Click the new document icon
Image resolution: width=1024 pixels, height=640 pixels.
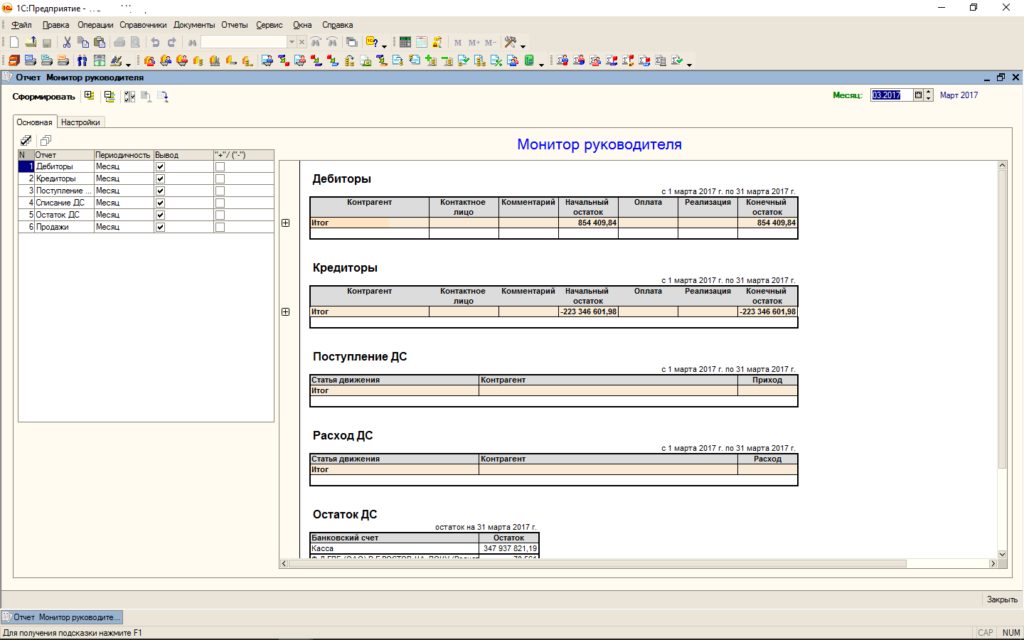(x=14, y=42)
